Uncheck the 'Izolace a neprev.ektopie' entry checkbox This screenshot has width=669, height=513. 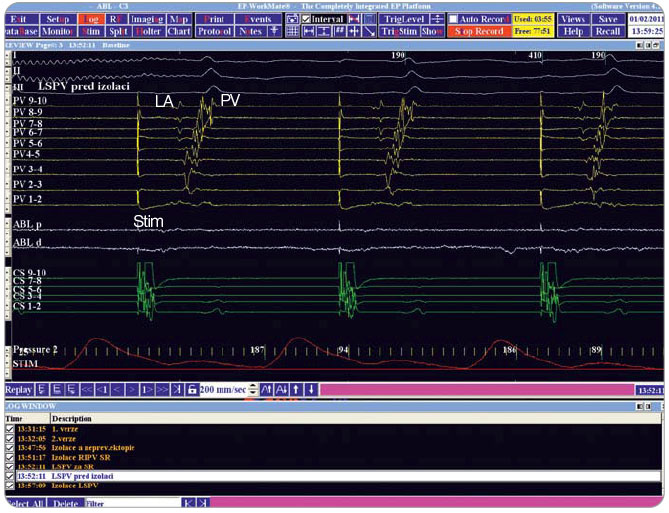(10, 448)
